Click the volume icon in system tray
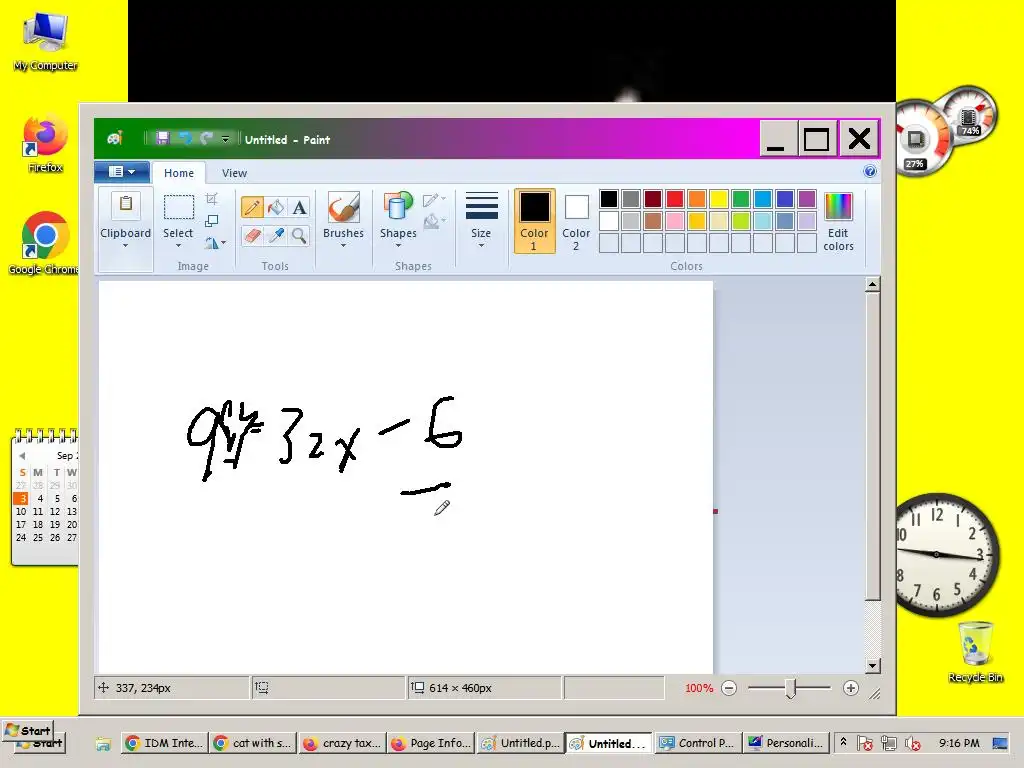The image size is (1024, 768). (912, 743)
